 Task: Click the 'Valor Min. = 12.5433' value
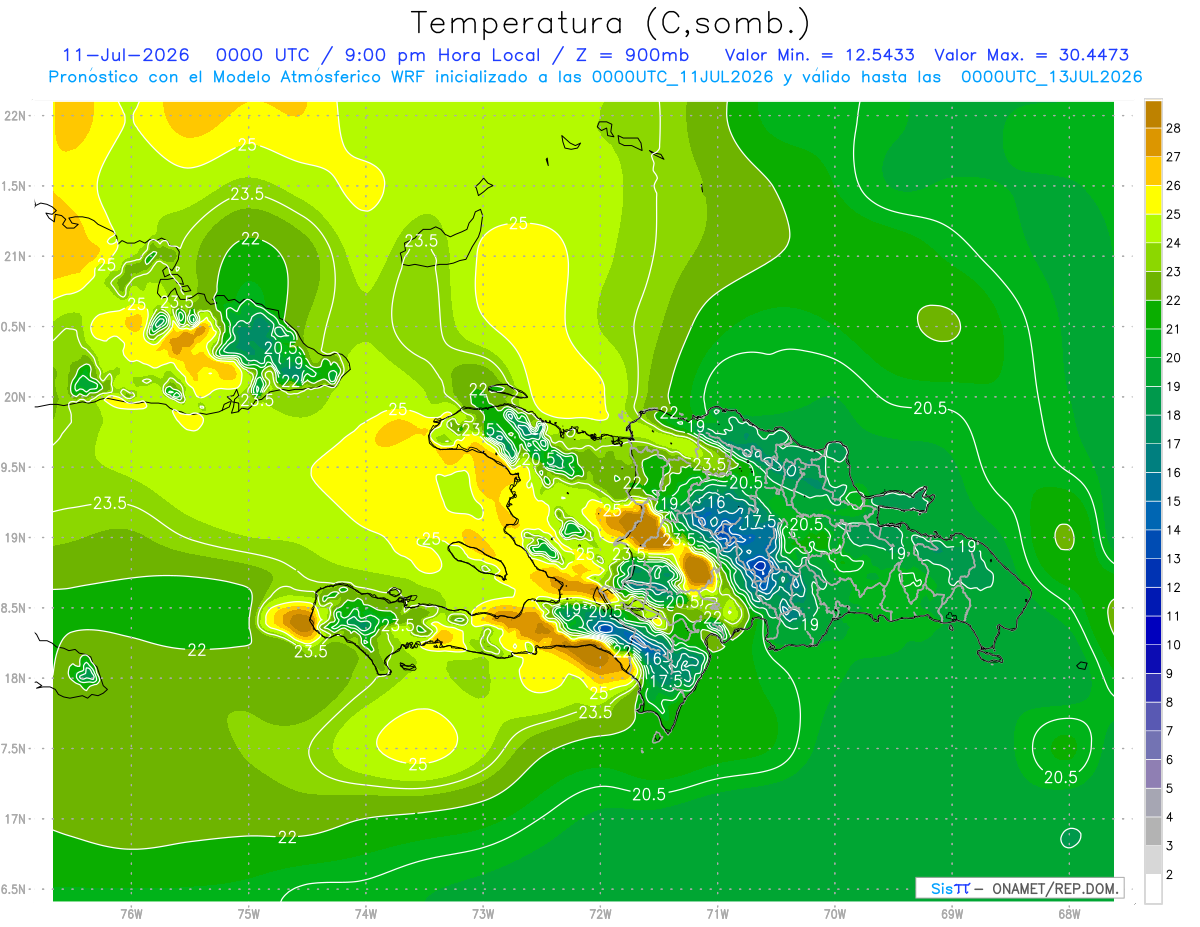pos(820,55)
